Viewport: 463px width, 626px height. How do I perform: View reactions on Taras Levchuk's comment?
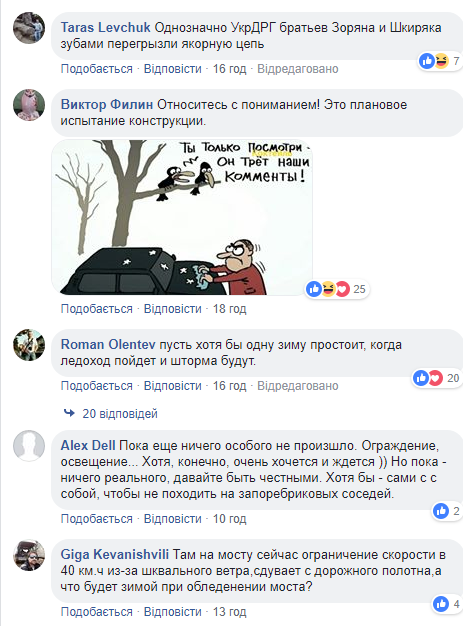[x=439, y=61]
